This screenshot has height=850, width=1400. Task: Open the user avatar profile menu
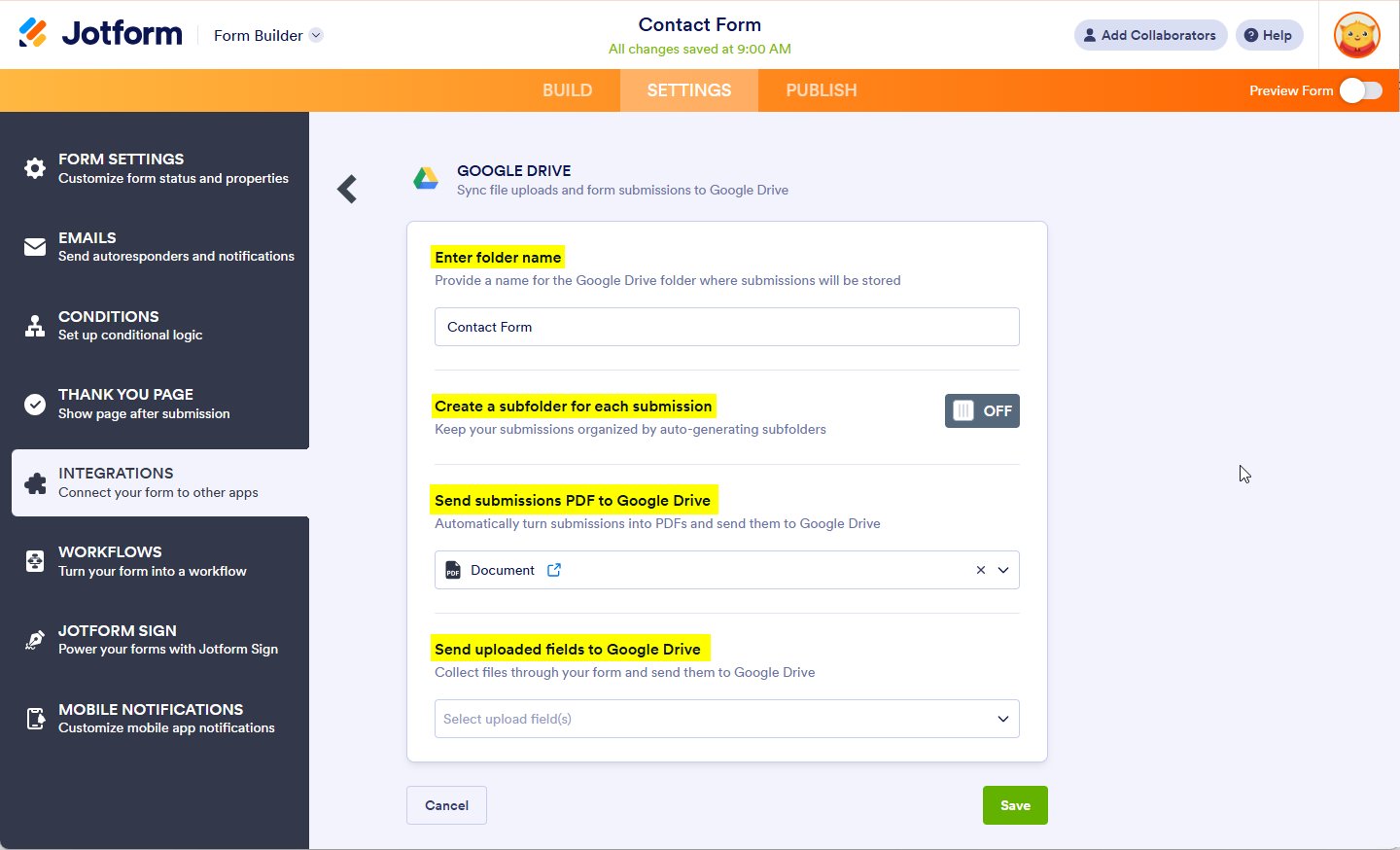coord(1356,35)
